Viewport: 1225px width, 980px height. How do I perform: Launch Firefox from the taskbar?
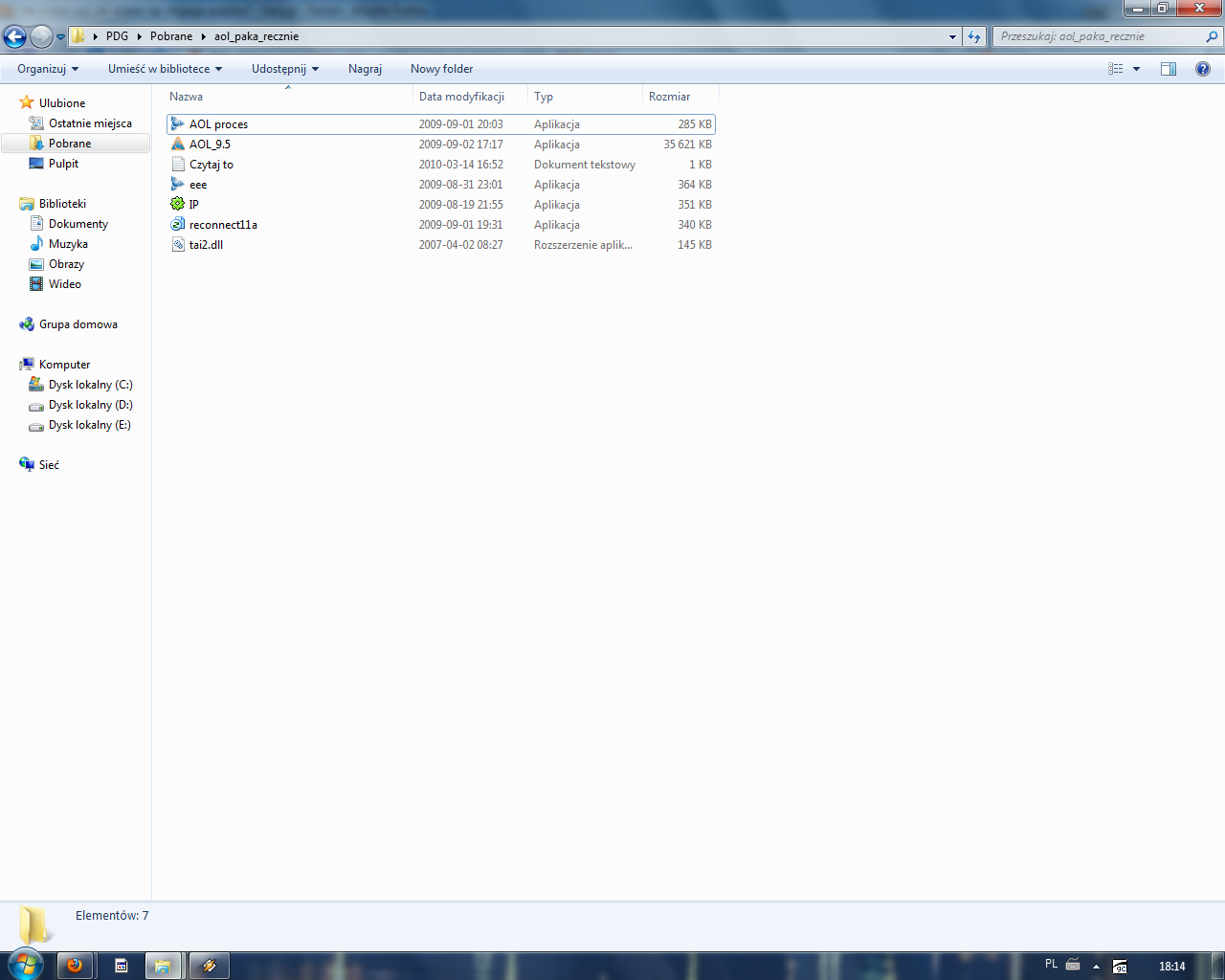(x=75, y=965)
